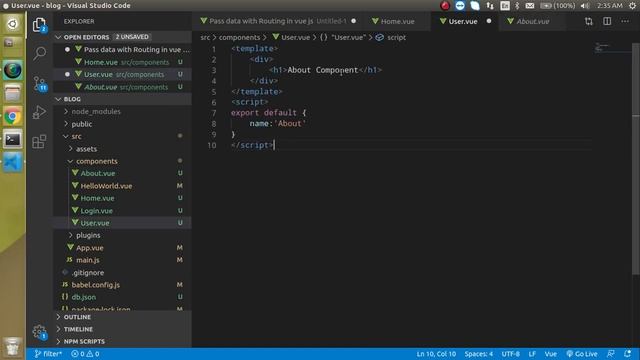
Task: Open HelloWorld.vue in the file tree
Action: tap(122, 186)
